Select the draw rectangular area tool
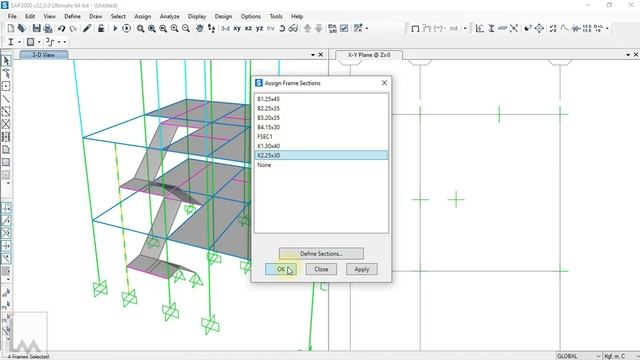 [x=6, y=162]
